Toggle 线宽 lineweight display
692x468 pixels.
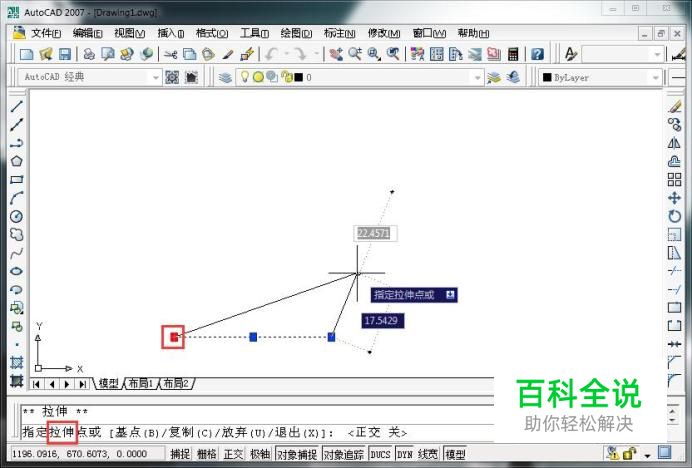point(427,454)
